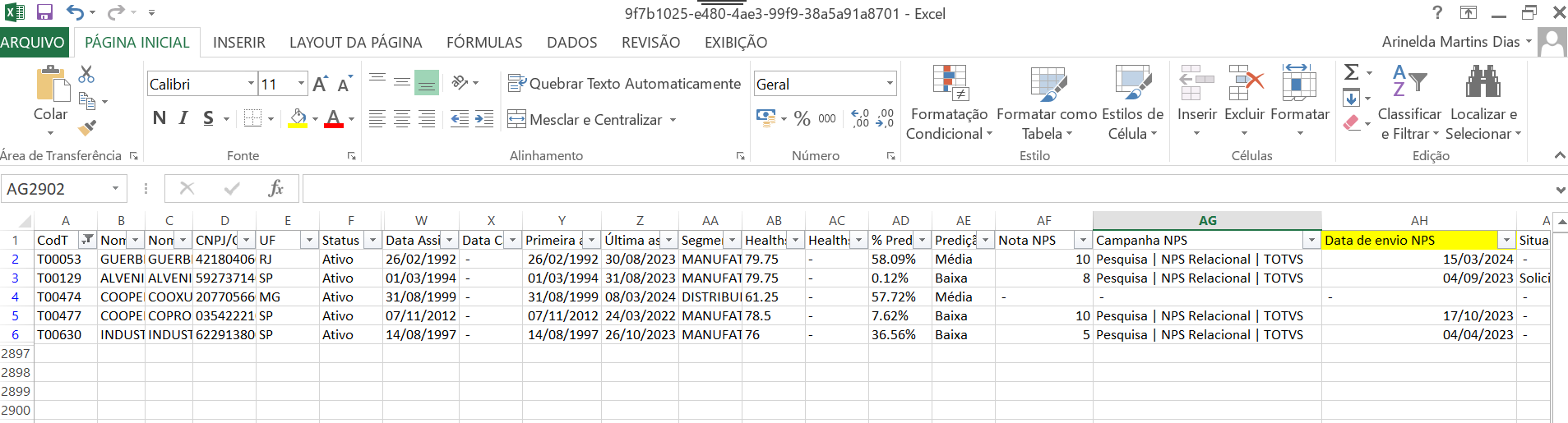Apply the yellow fill color
Screen dimensions: 1568x423
click(298, 119)
